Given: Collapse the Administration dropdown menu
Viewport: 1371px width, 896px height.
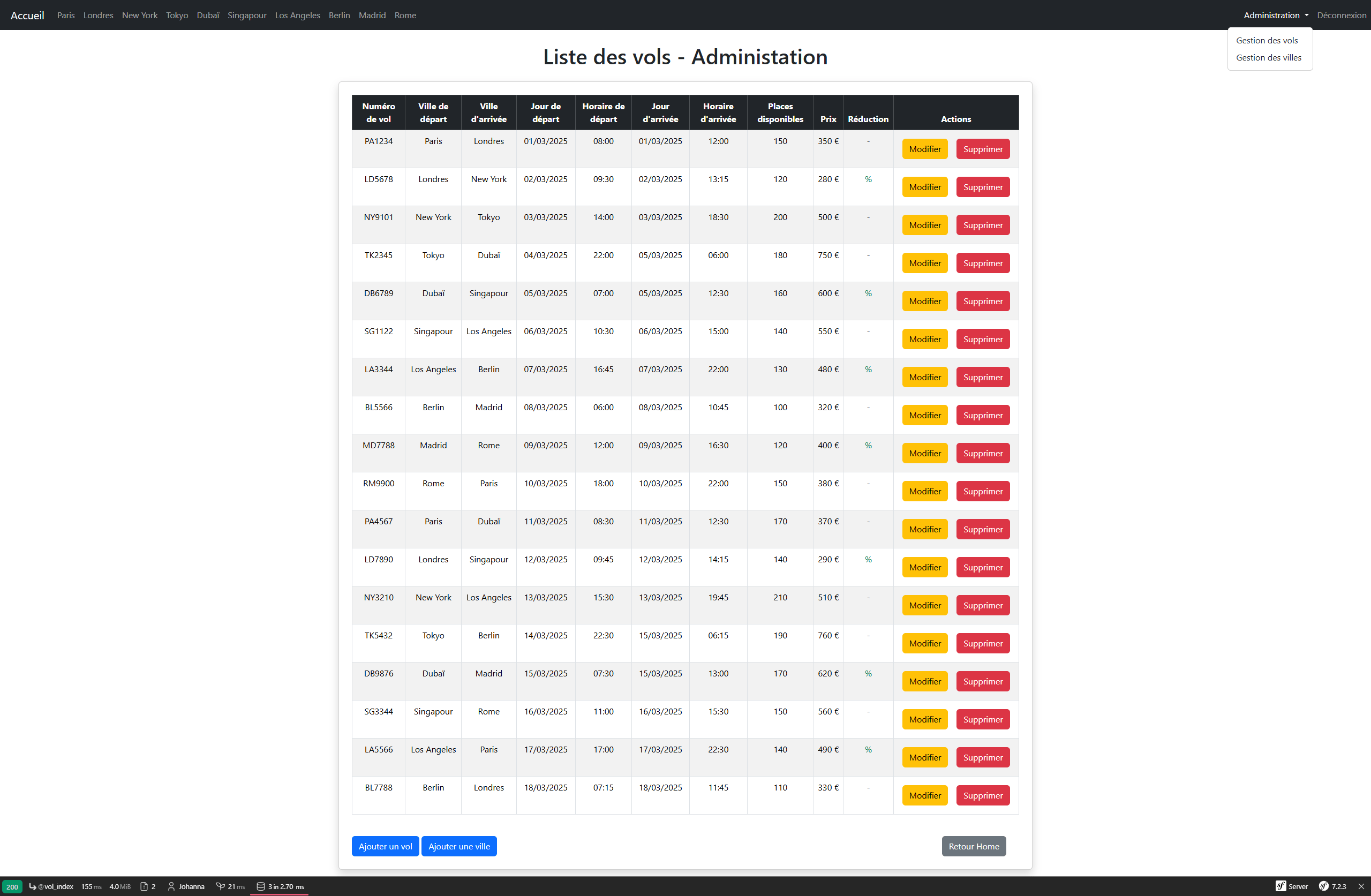Looking at the screenshot, I should 1275,15.
